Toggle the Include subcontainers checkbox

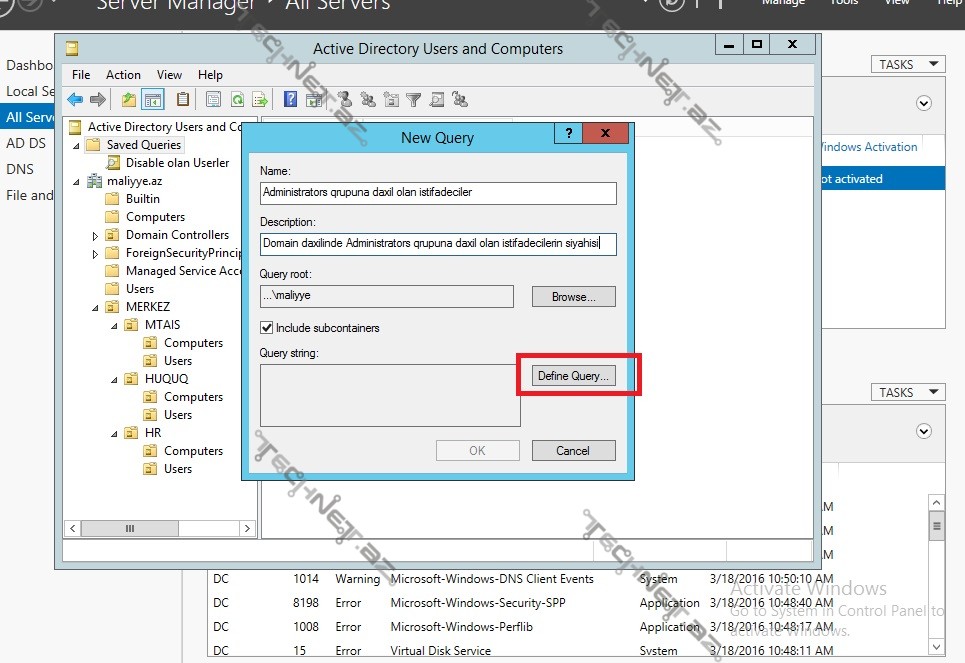(267, 327)
